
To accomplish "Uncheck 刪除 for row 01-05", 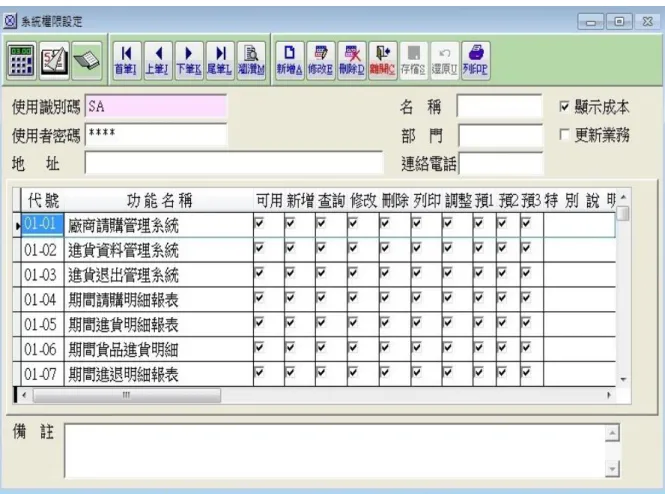I will pyautogui.click(x=385, y=323).
